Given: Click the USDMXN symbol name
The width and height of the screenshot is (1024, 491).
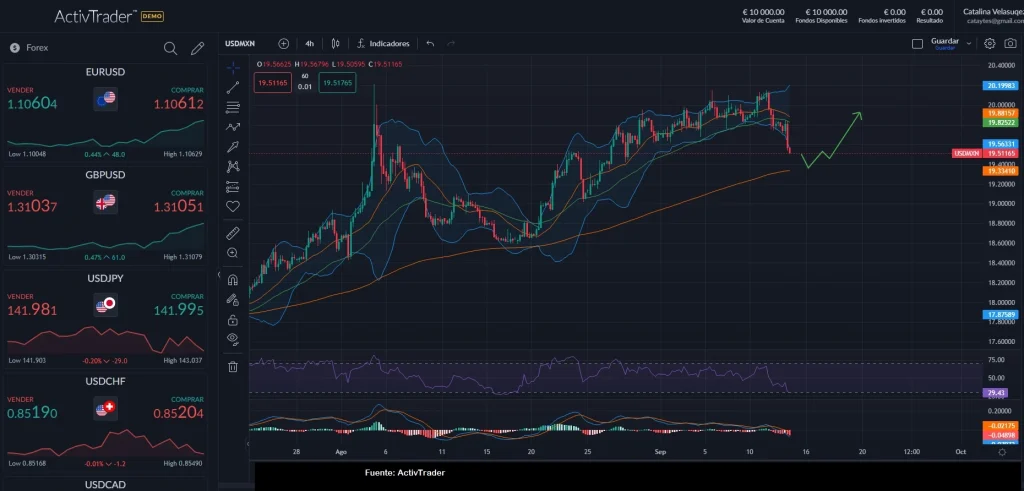Looking at the screenshot, I should point(240,44).
